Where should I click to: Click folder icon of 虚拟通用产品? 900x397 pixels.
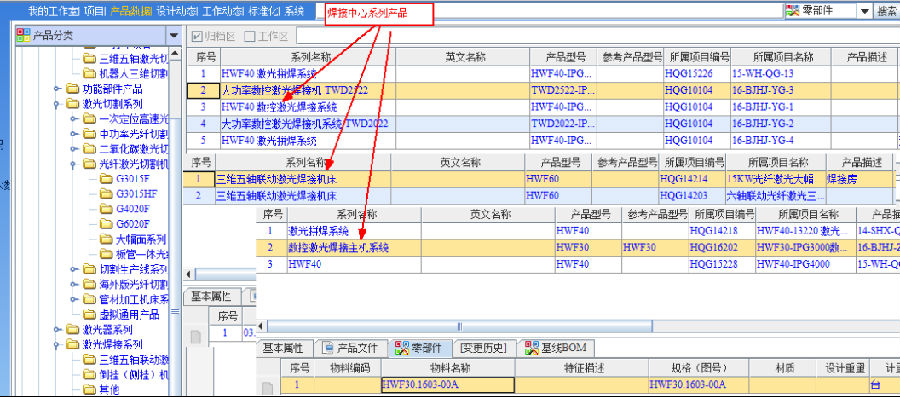(89, 314)
